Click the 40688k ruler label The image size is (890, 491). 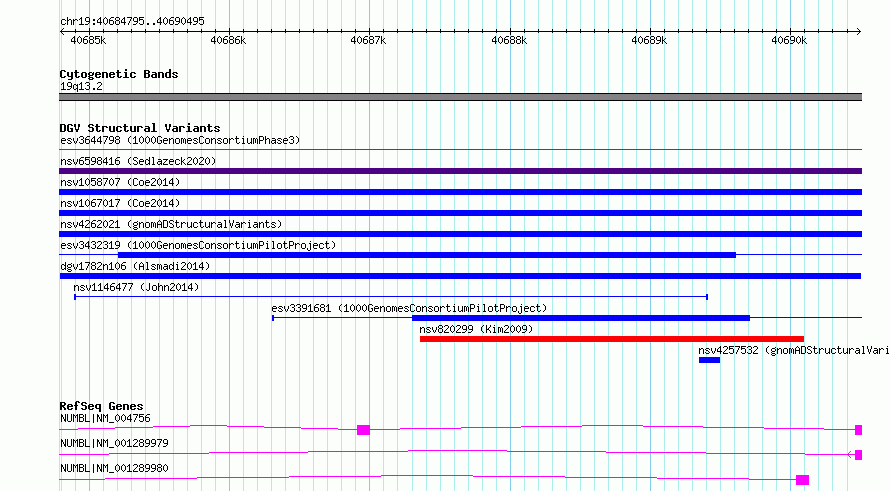509,40
